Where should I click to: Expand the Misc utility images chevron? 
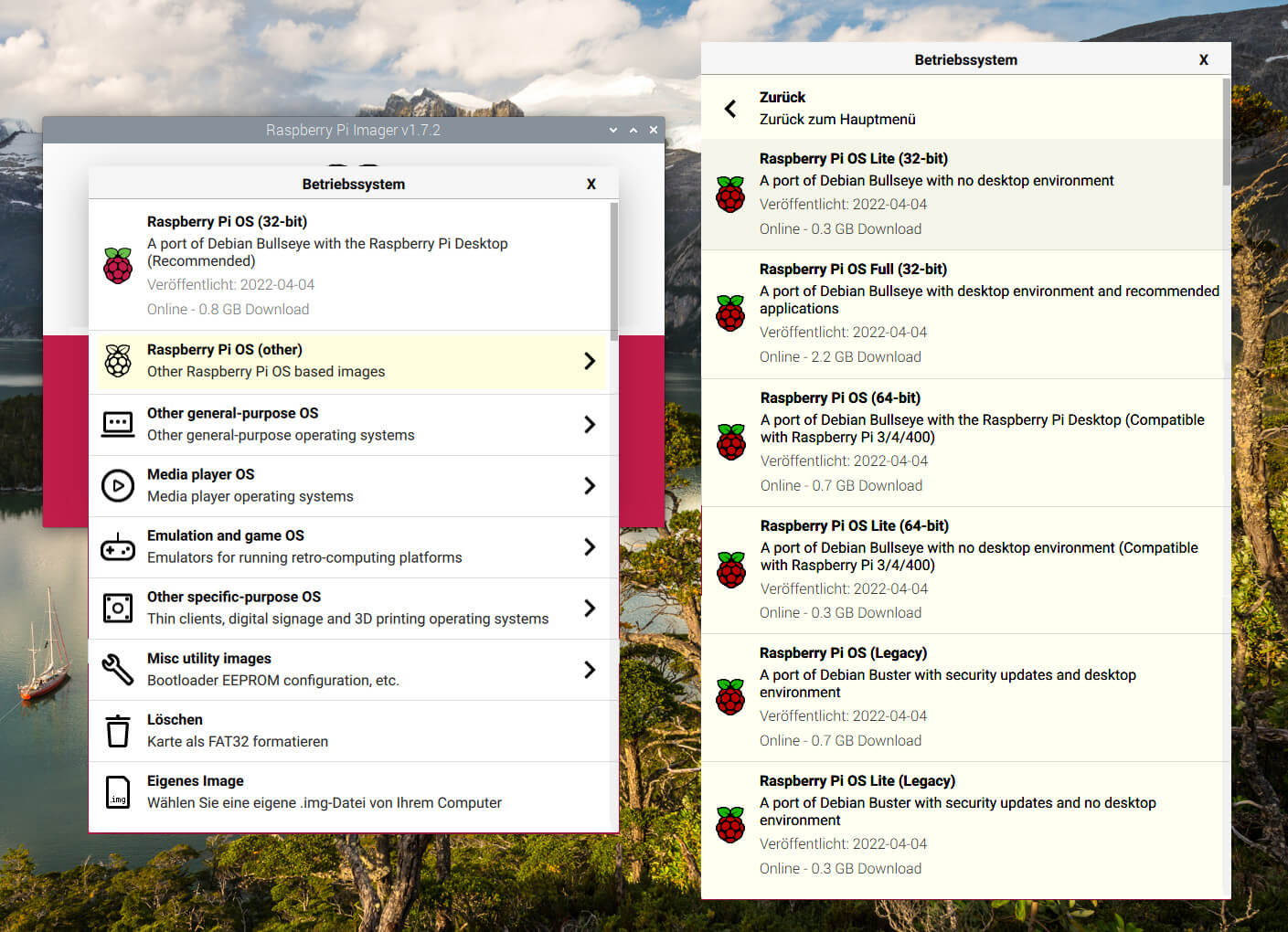(x=590, y=669)
